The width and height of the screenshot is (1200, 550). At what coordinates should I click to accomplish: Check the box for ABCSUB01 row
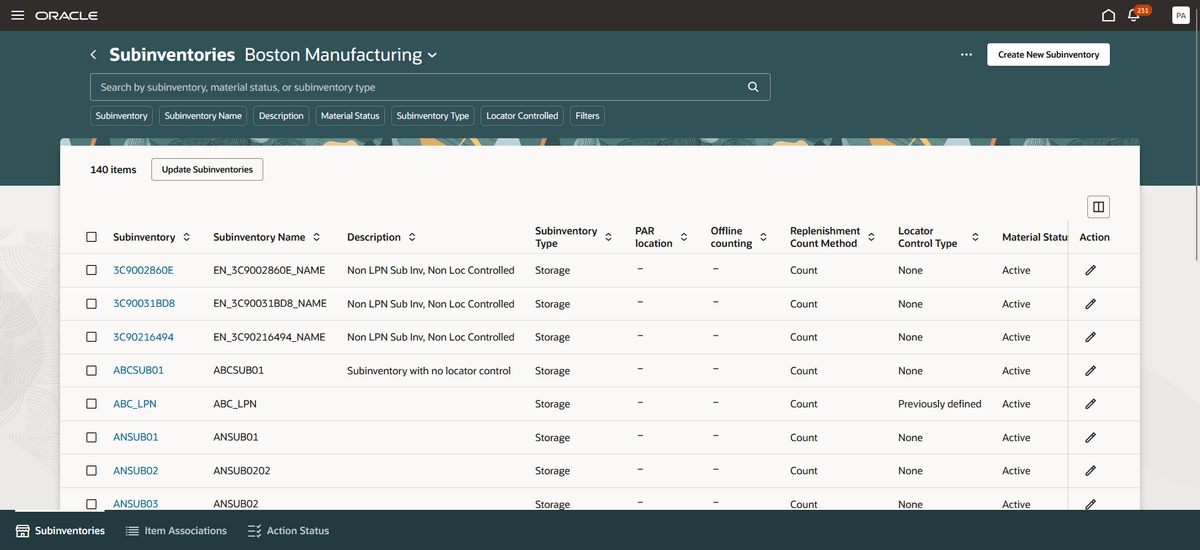click(92, 370)
